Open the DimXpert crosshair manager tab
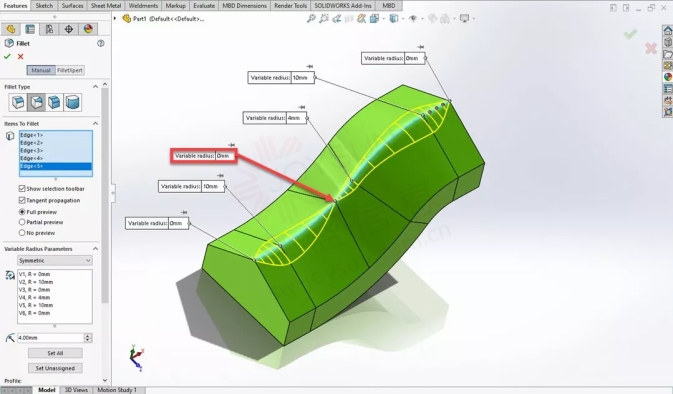Viewport: 673px width, 394px height. (69, 29)
